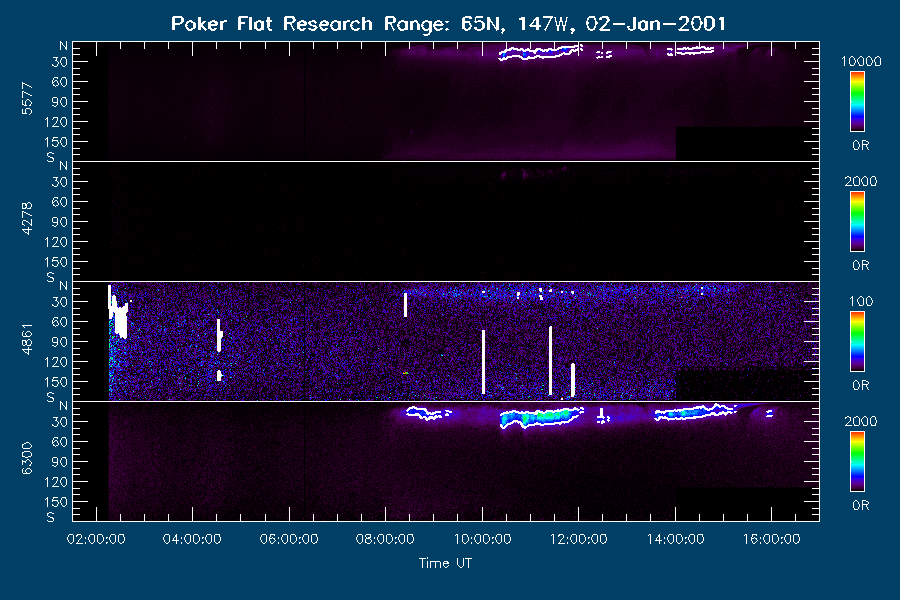Click the "0R" label under the 10000 color bar
This screenshot has height=600, width=900.
[861, 146]
